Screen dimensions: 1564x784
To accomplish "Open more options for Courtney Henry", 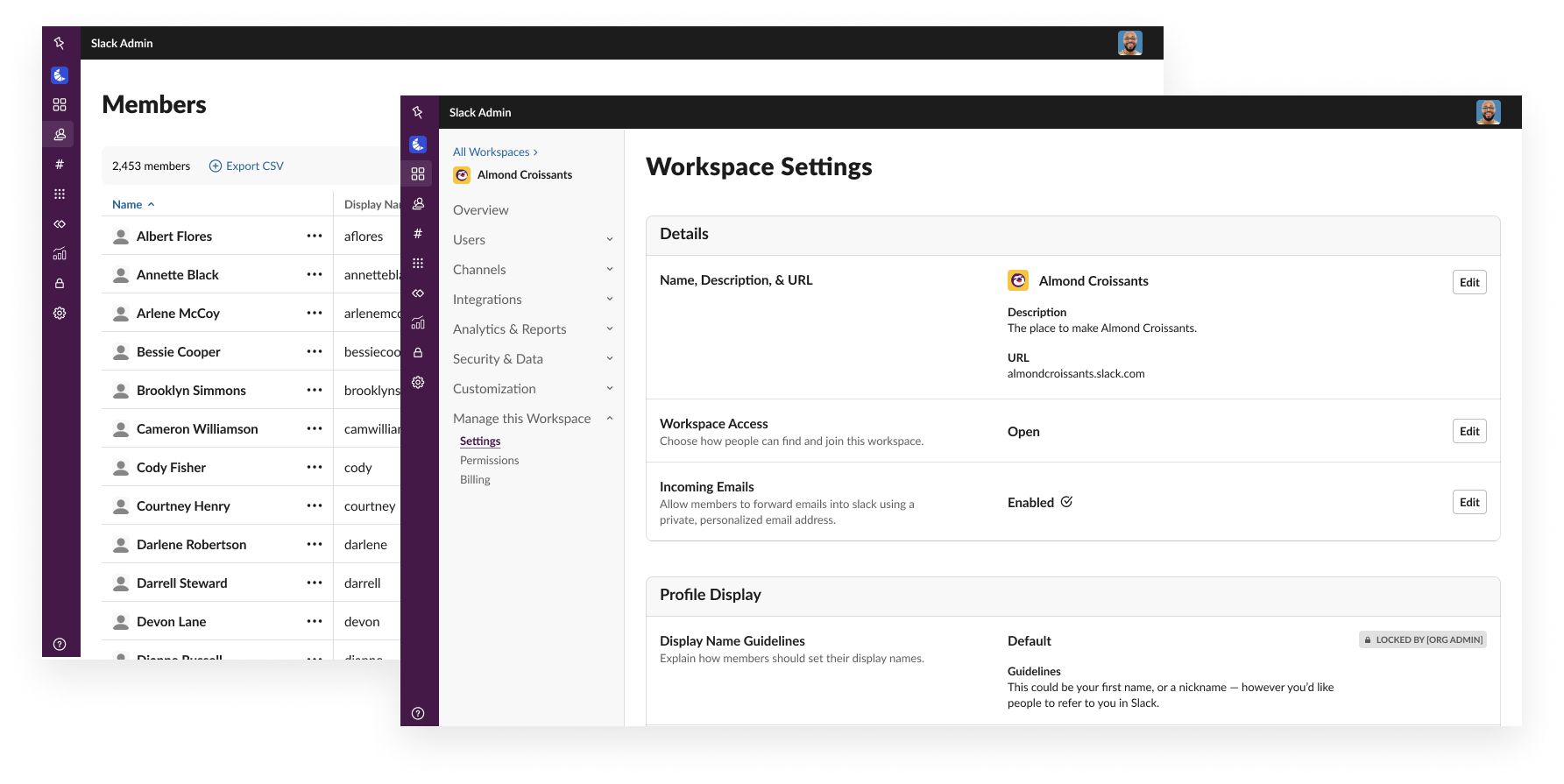I will coord(315,505).
